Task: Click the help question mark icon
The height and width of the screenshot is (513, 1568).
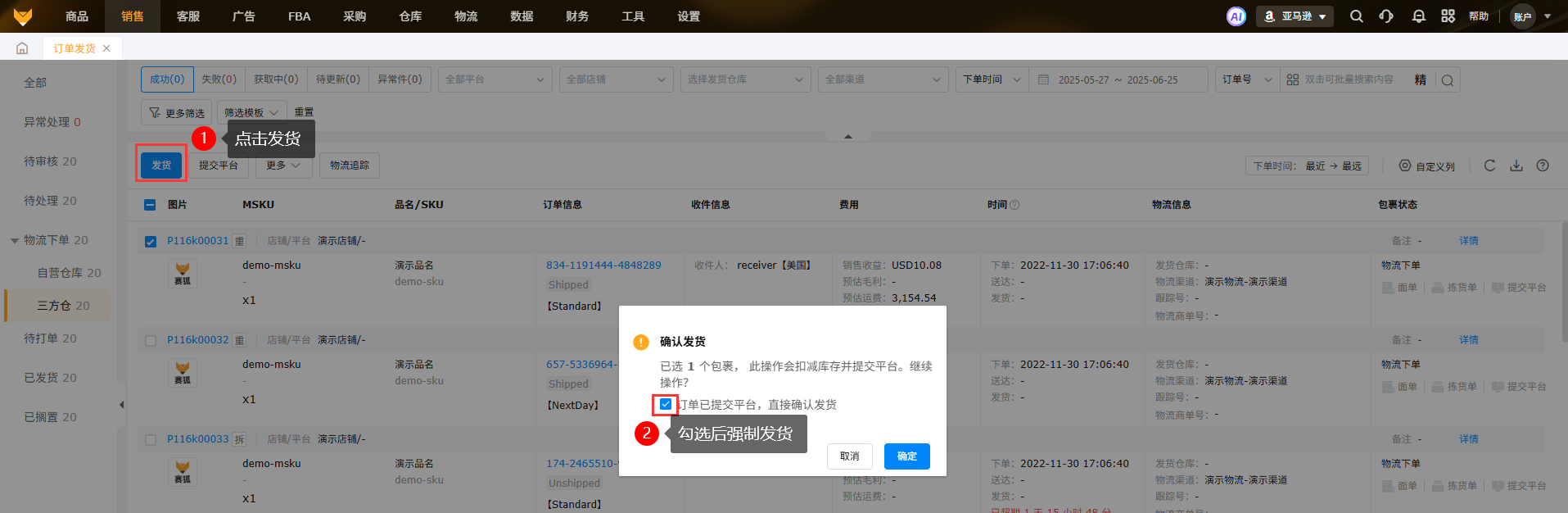Action: (1543, 166)
